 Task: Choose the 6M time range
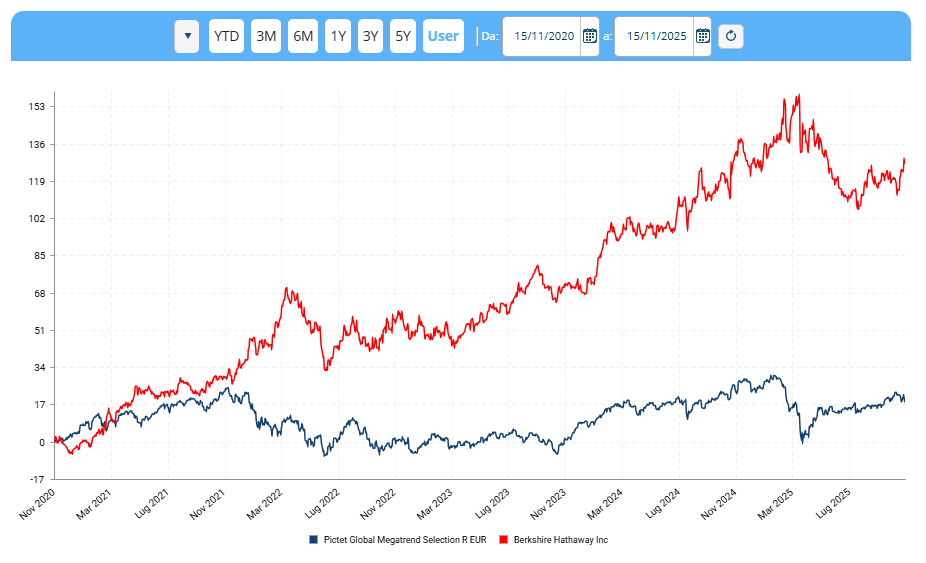pyautogui.click(x=303, y=36)
